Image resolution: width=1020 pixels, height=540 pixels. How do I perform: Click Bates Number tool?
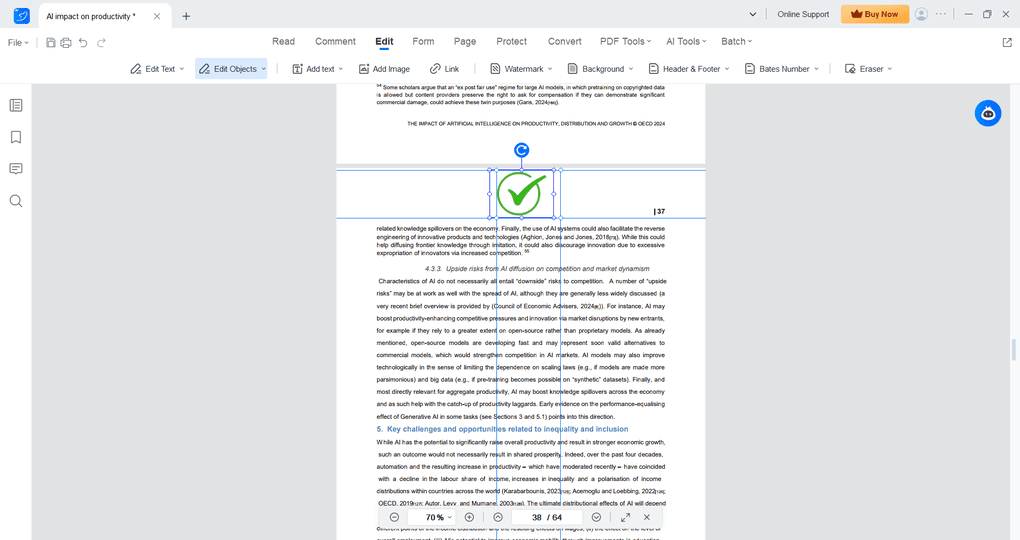(x=777, y=69)
